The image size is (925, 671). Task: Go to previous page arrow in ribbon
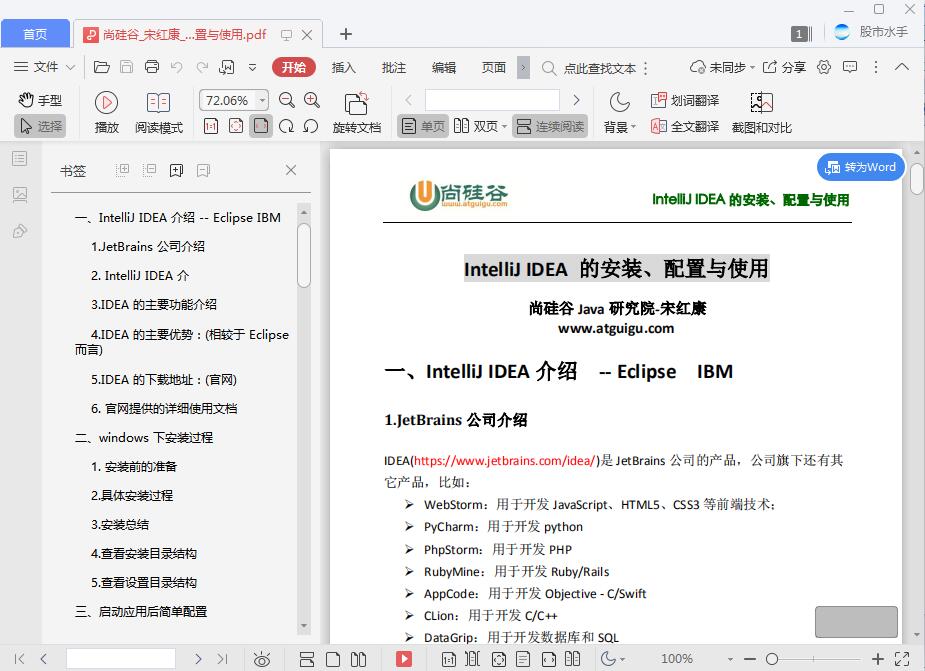click(408, 100)
